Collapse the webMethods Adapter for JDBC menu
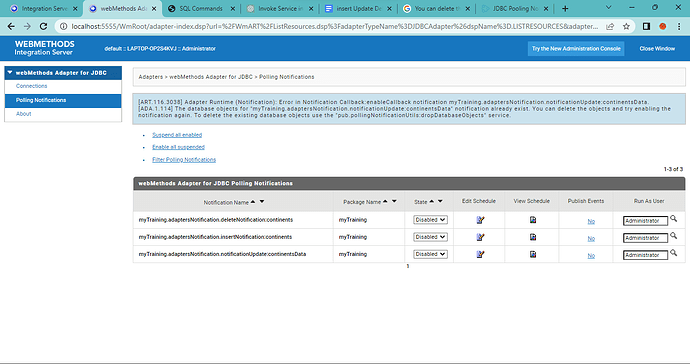Image resolution: width=690 pixels, height=364 pixels. 10,73
